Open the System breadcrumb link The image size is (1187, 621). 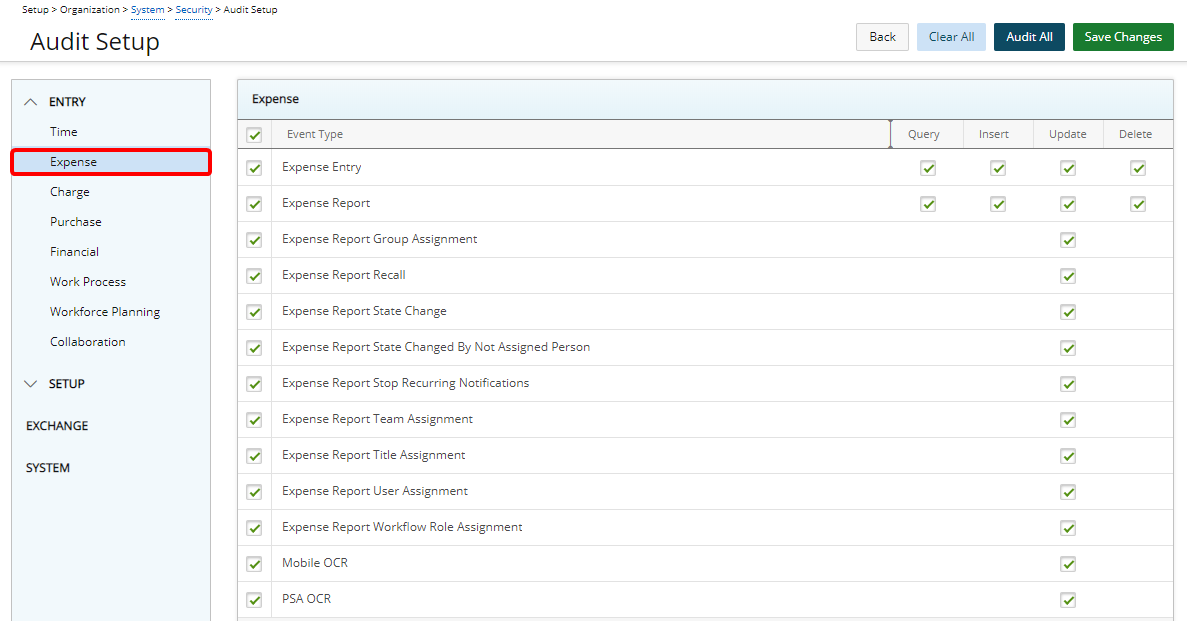click(x=148, y=10)
